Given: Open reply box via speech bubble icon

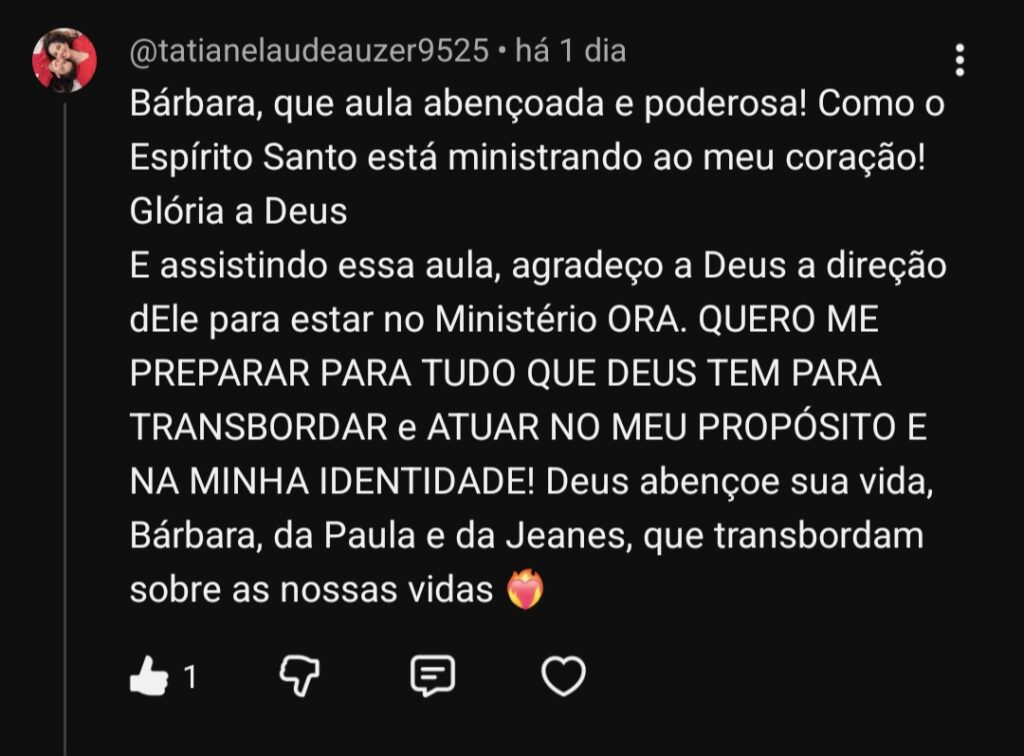Looking at the screenshot, I should point(432,676).
